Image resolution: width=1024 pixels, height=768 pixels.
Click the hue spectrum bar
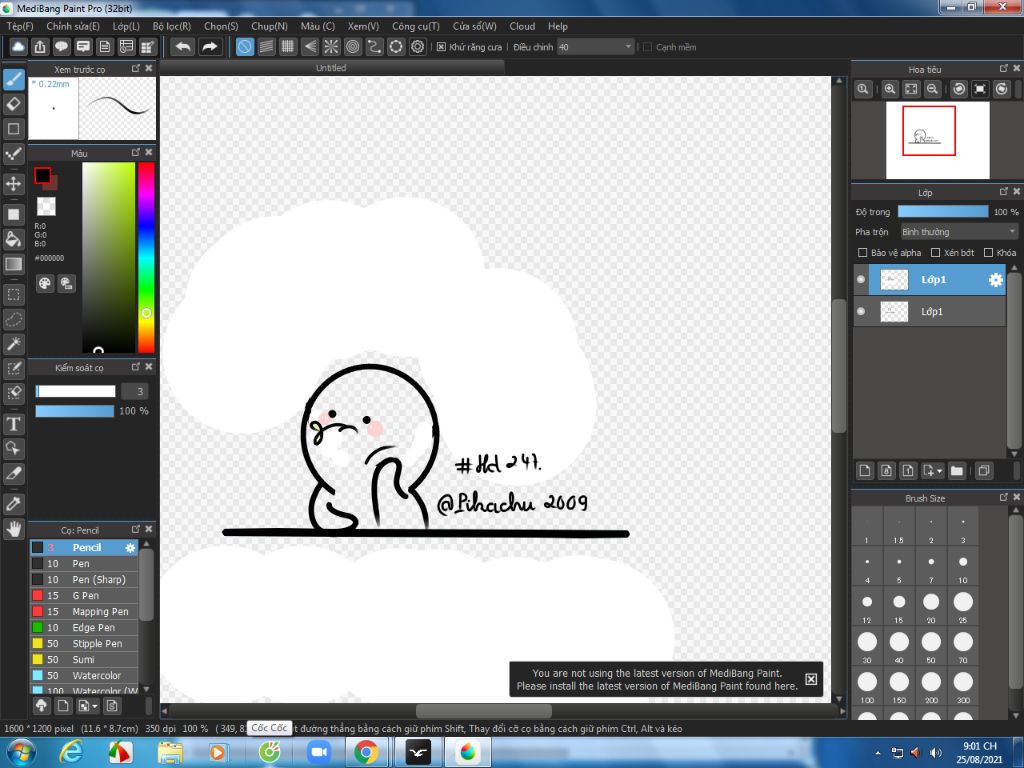point(146,257)
